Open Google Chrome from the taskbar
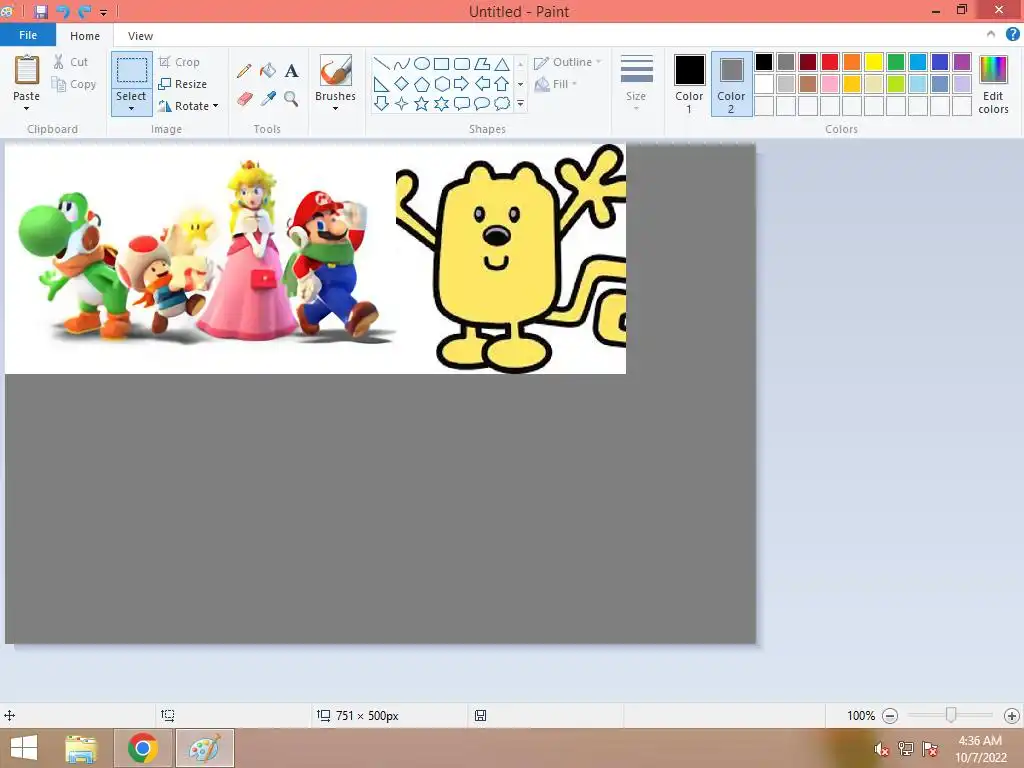 tap(142, 748)
